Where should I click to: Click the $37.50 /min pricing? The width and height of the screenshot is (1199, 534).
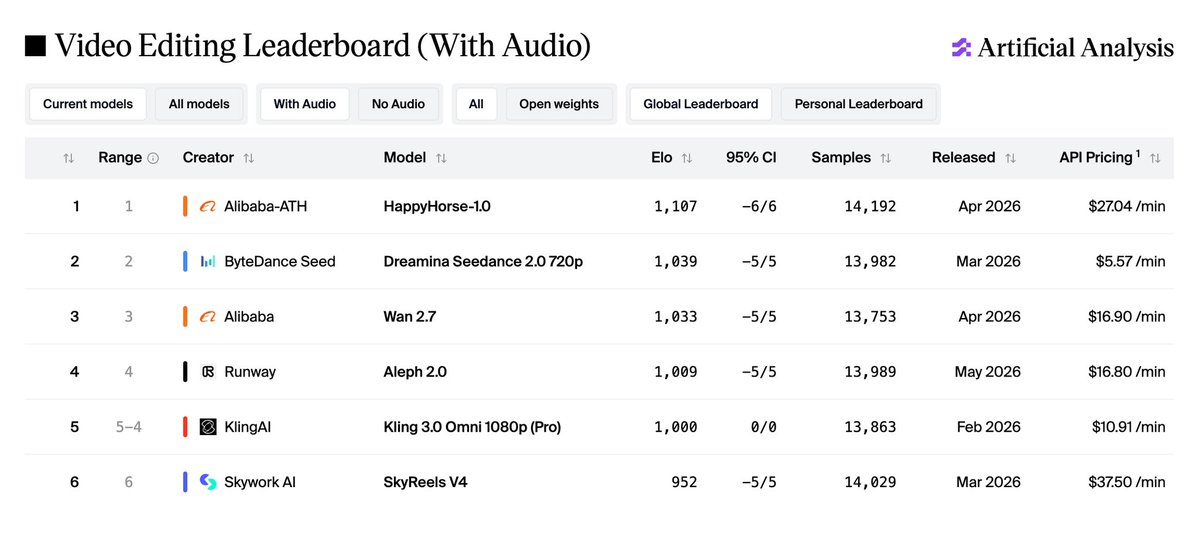click(x=1127, y=482)
